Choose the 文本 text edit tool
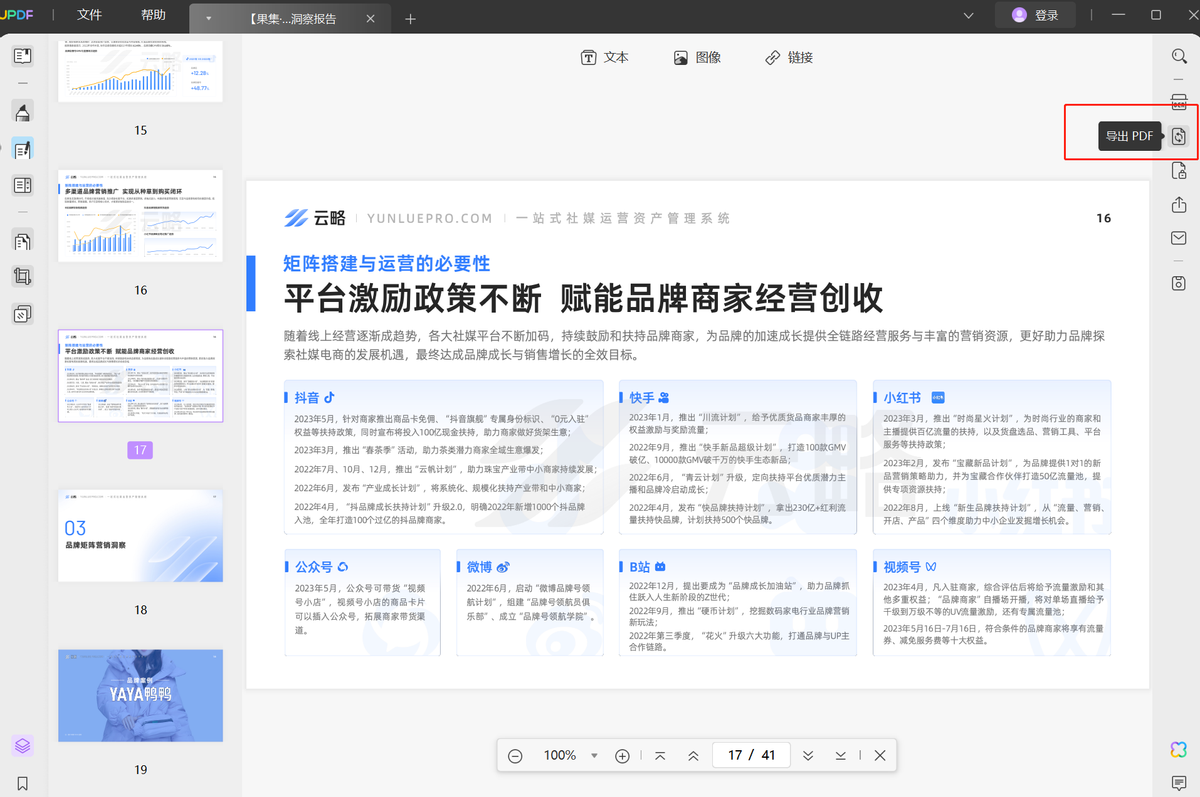 [x=605, y=58]
